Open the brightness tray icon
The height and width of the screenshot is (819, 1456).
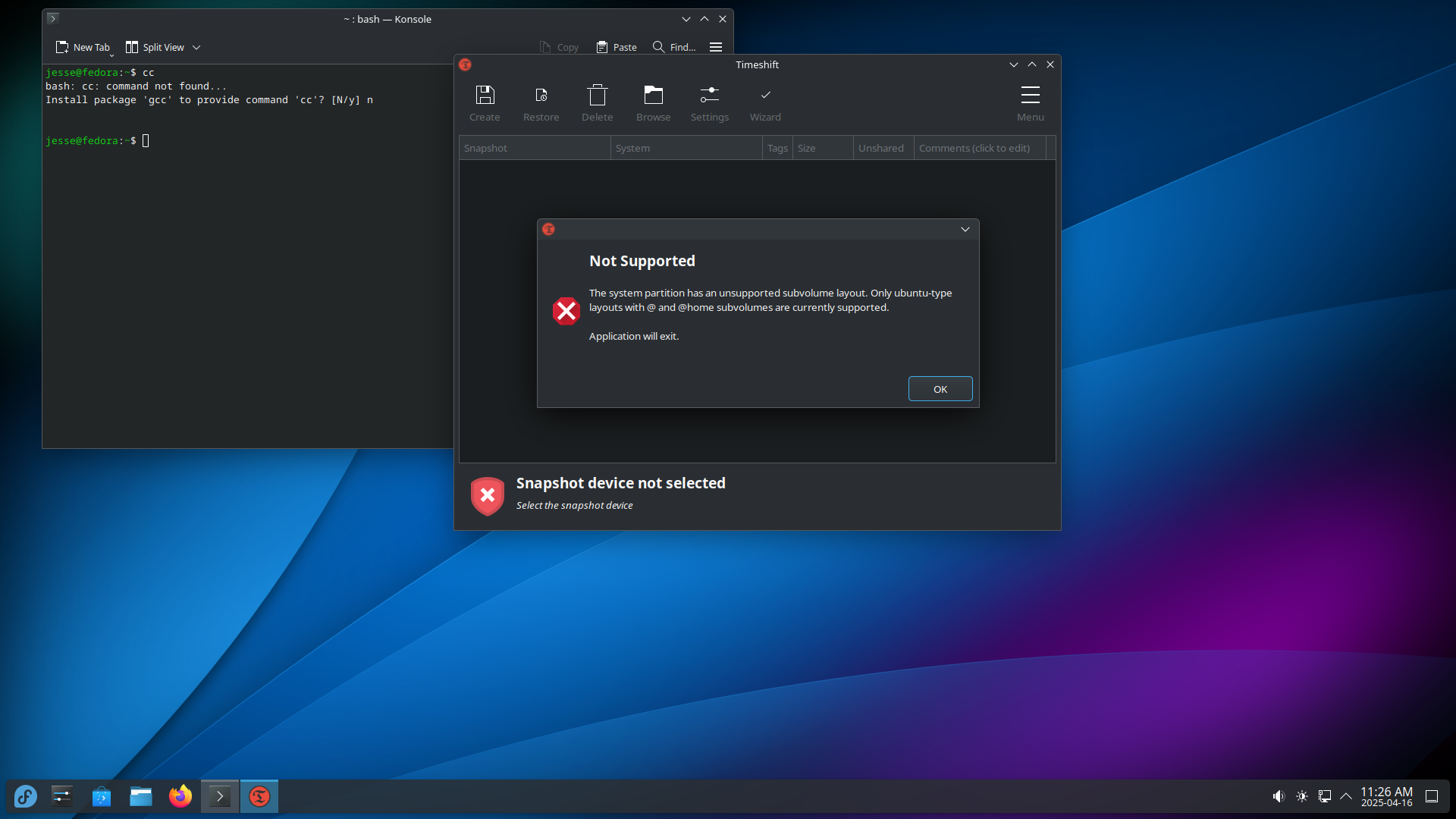1301,796
